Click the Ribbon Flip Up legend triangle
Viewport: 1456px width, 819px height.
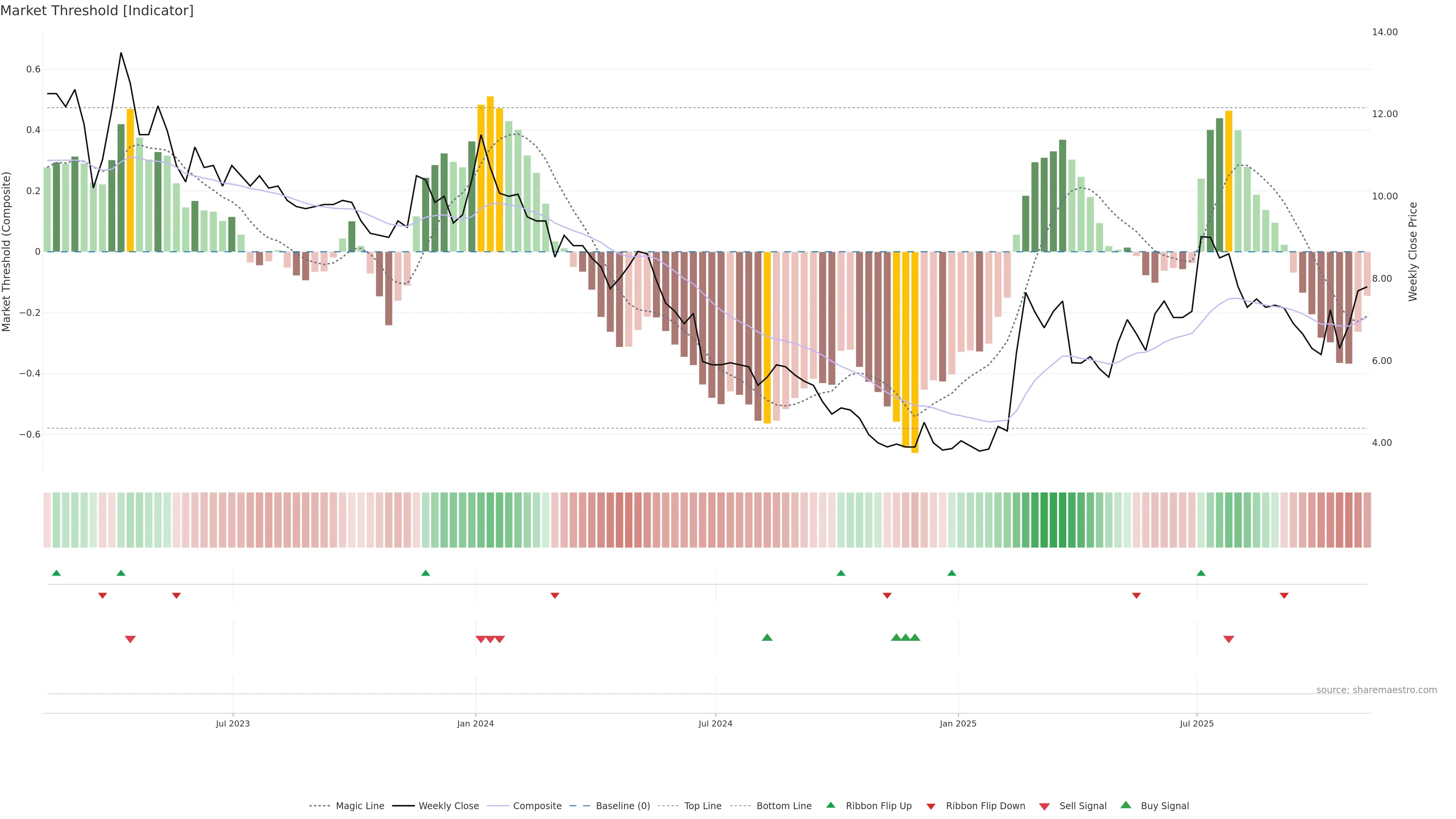(x=830, y=805)
